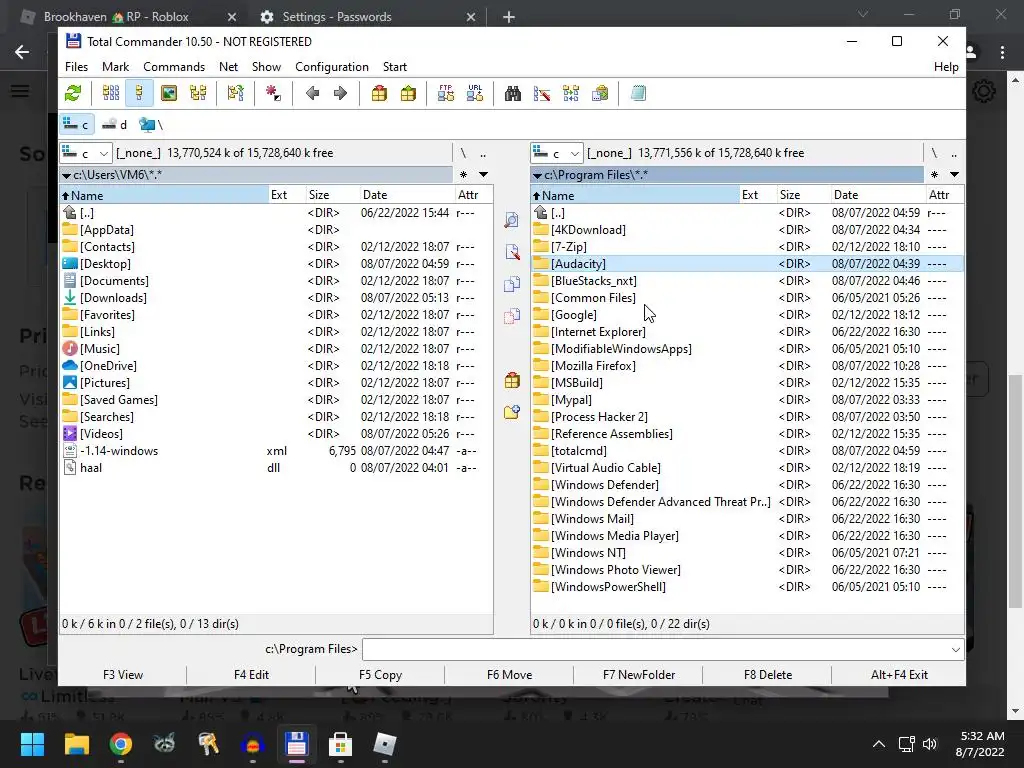
Task: Click Pack icon in middle vertical bar
Action: 511,380
